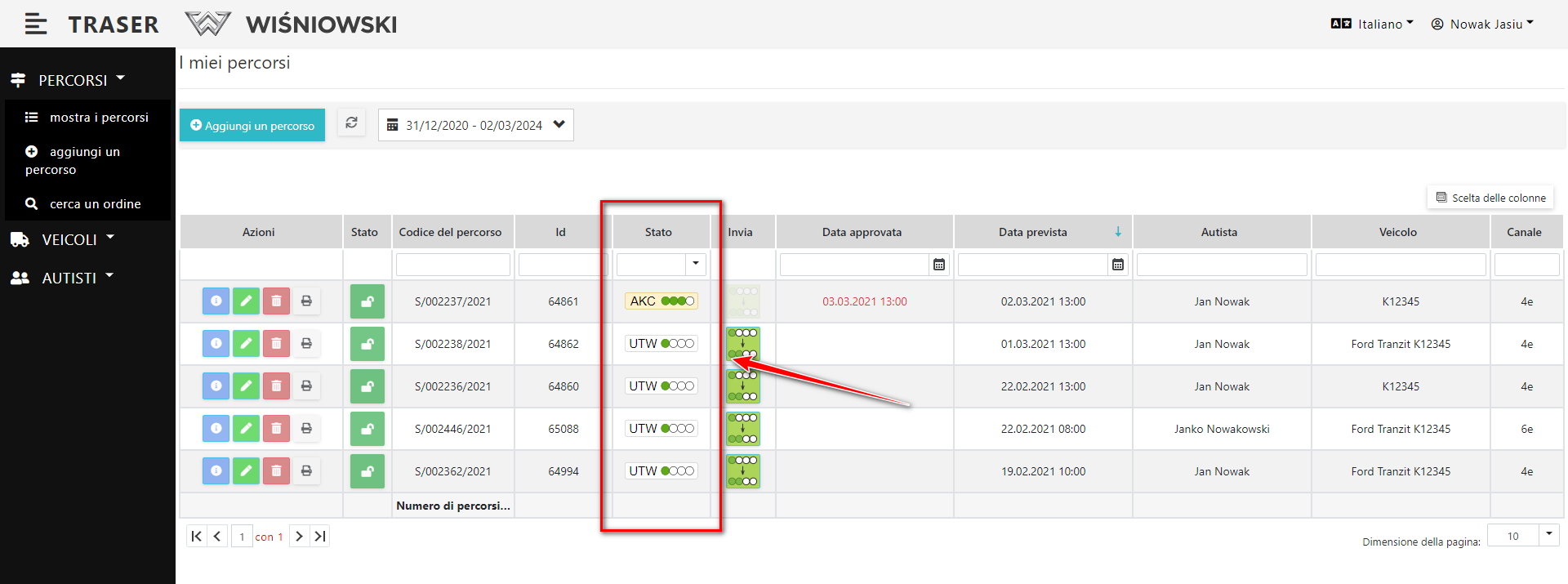The image size is (1568, 584).
Task: Toggle lock state for route S/002237/2021
Action: click(x=367, y=301)
